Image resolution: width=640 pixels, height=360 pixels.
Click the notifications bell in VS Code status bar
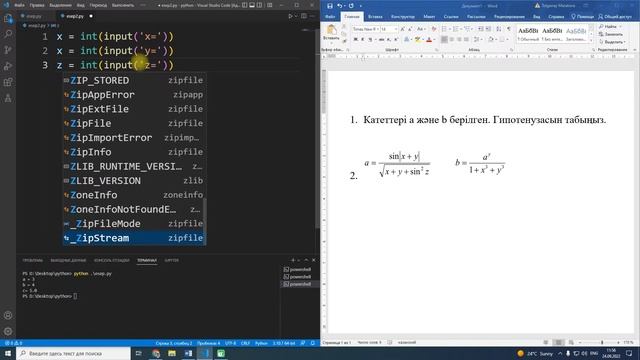313,343
